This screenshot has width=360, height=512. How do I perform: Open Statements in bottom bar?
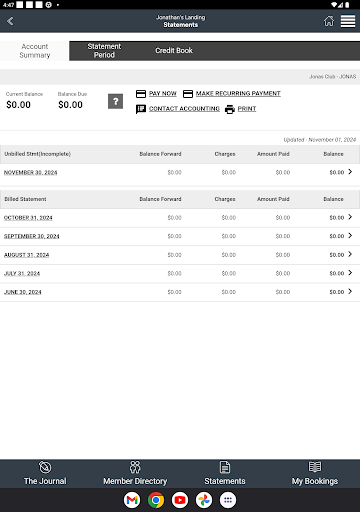click(225, 474)
